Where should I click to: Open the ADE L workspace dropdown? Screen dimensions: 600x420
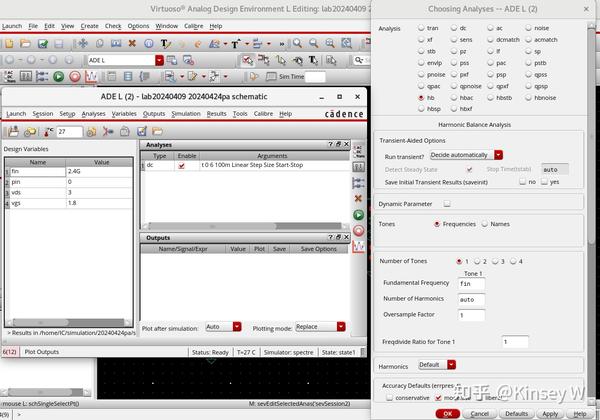(x=159, y=60)
